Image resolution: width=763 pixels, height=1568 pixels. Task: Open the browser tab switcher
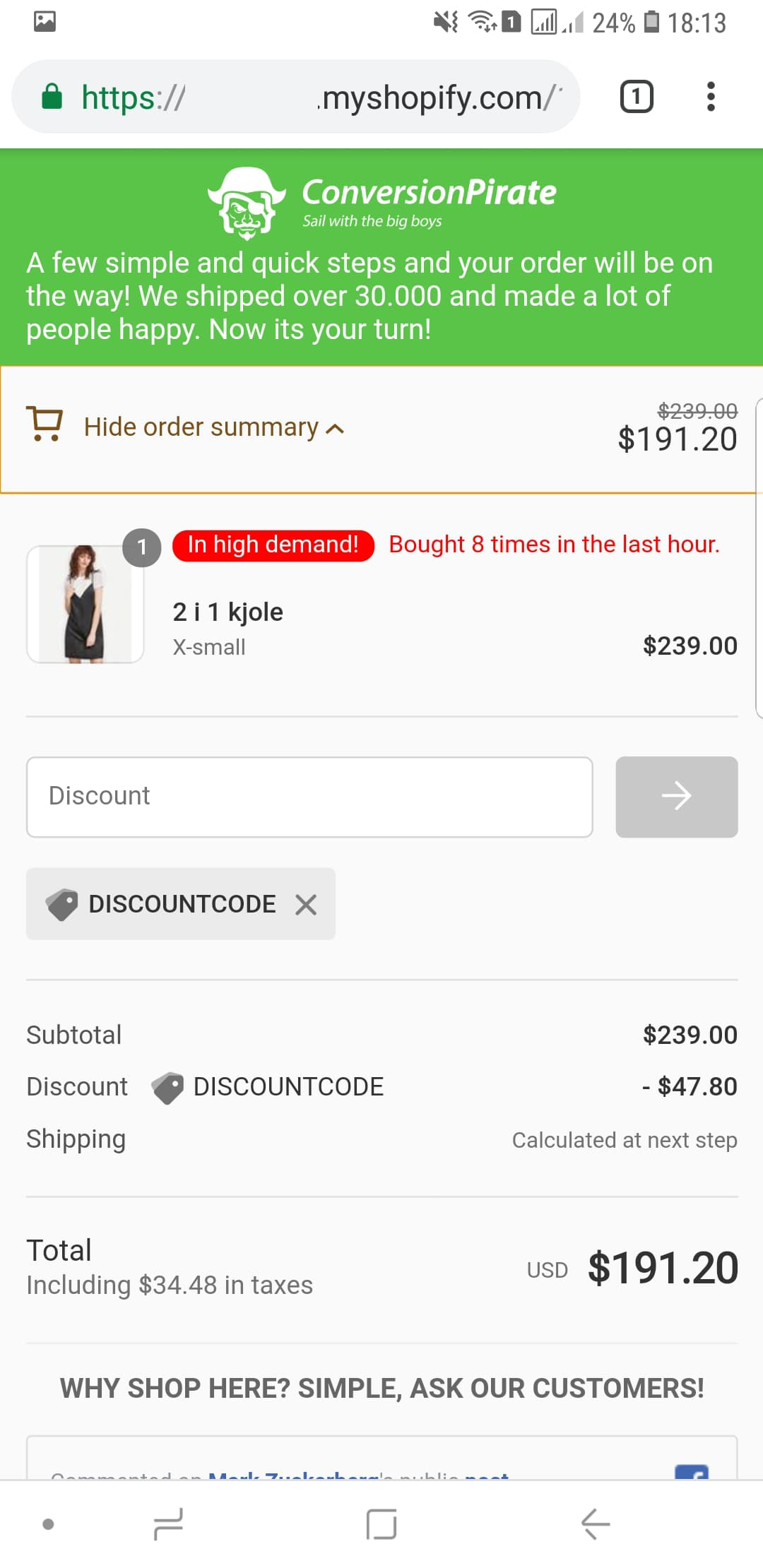tap(636, 97)
